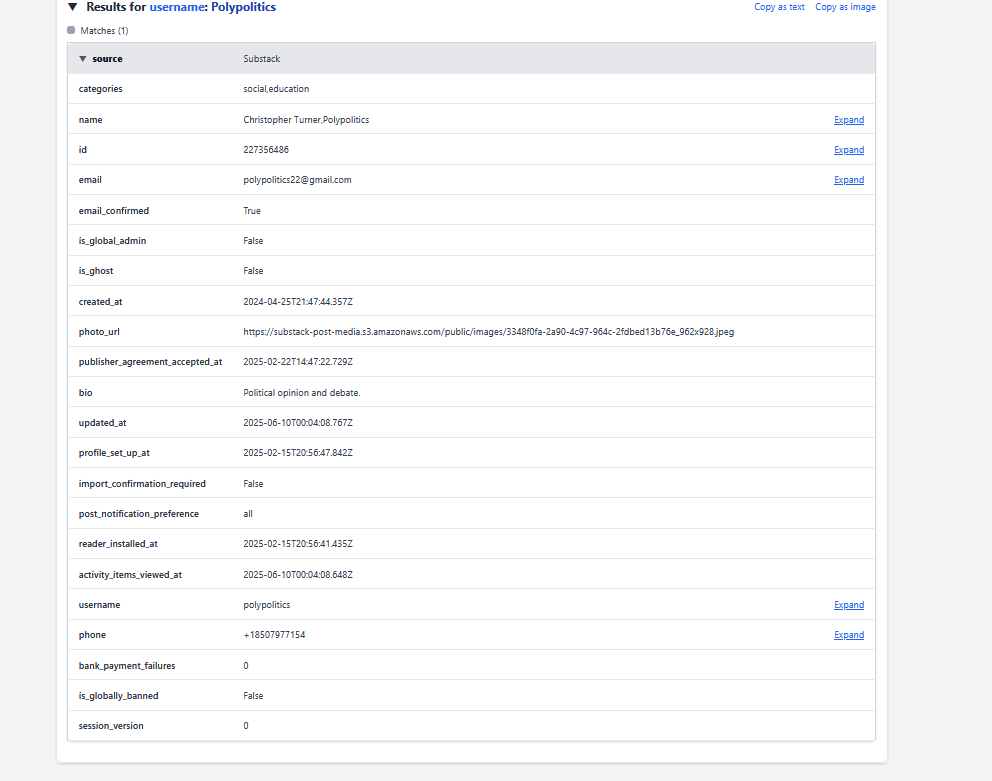992x781 pixels.
Task: Click the created_at timestamp value
Action: click(x=297, y=301)
